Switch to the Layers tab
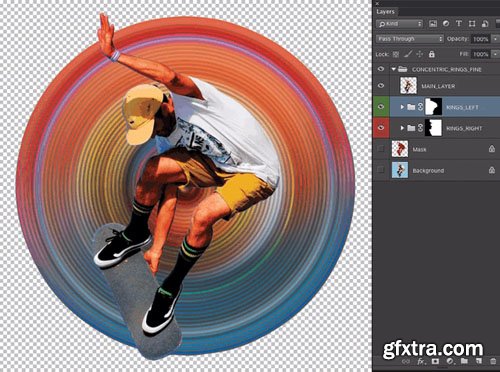Image resolution: width=500 pixels, height=372 pixels. [x=385, y=12]
